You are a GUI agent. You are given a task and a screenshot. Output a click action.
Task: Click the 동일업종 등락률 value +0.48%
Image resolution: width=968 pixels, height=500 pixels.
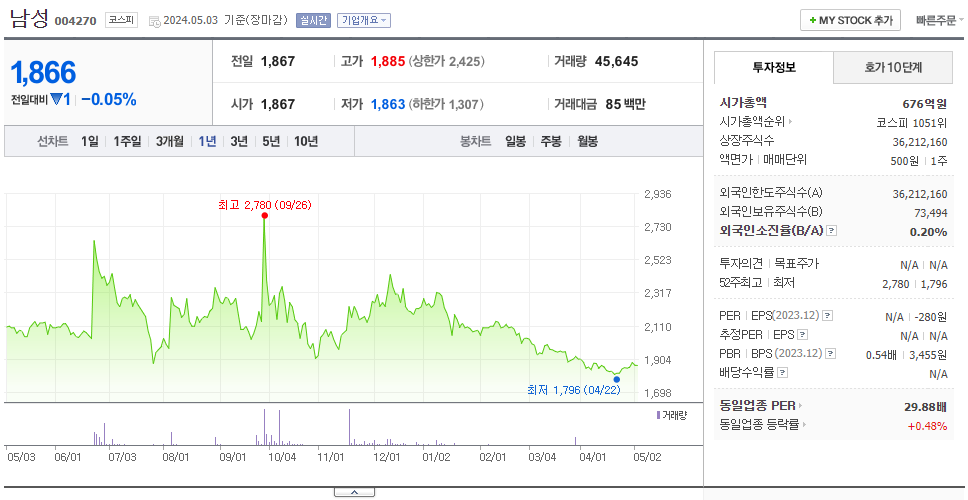click(927, 426)
